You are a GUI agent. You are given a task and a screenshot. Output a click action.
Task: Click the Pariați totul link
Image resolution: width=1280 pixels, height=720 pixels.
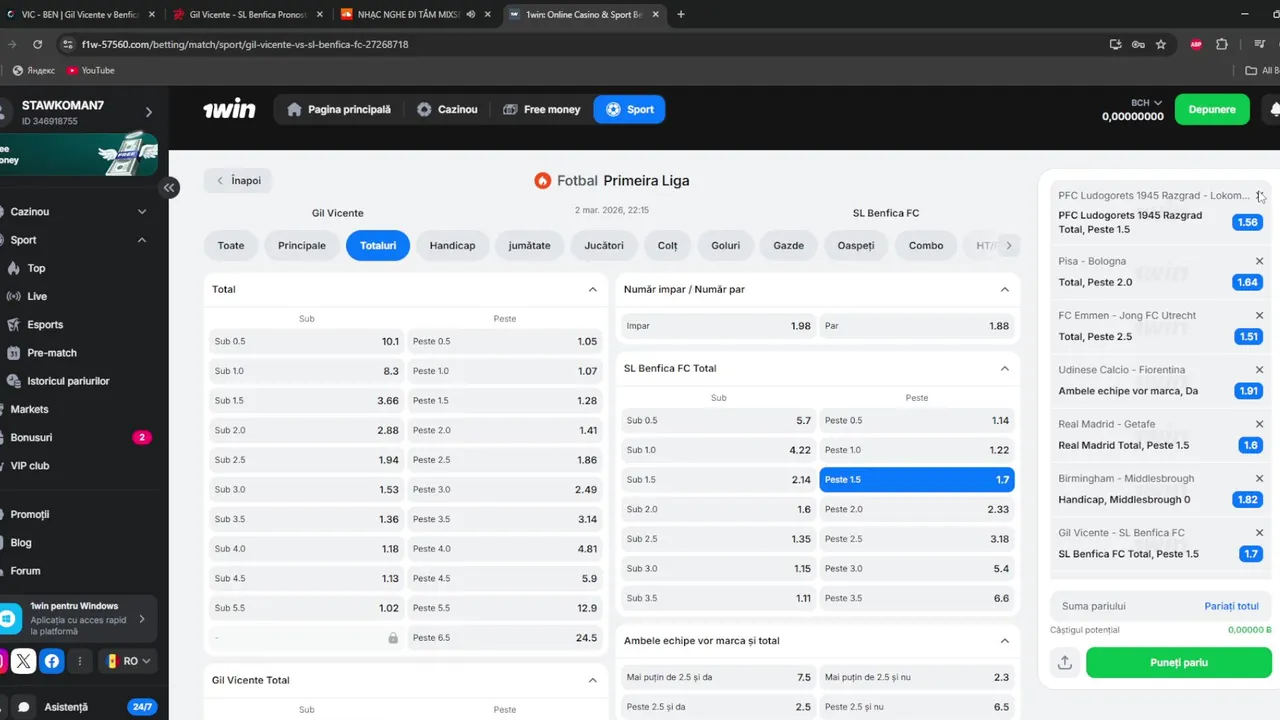click(x=1231, y=606)
